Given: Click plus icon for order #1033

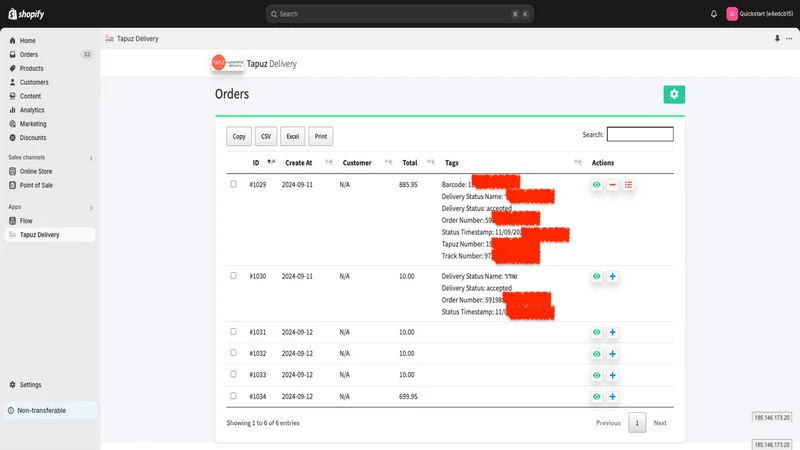Looking at the screenshot, I should 612,375.
